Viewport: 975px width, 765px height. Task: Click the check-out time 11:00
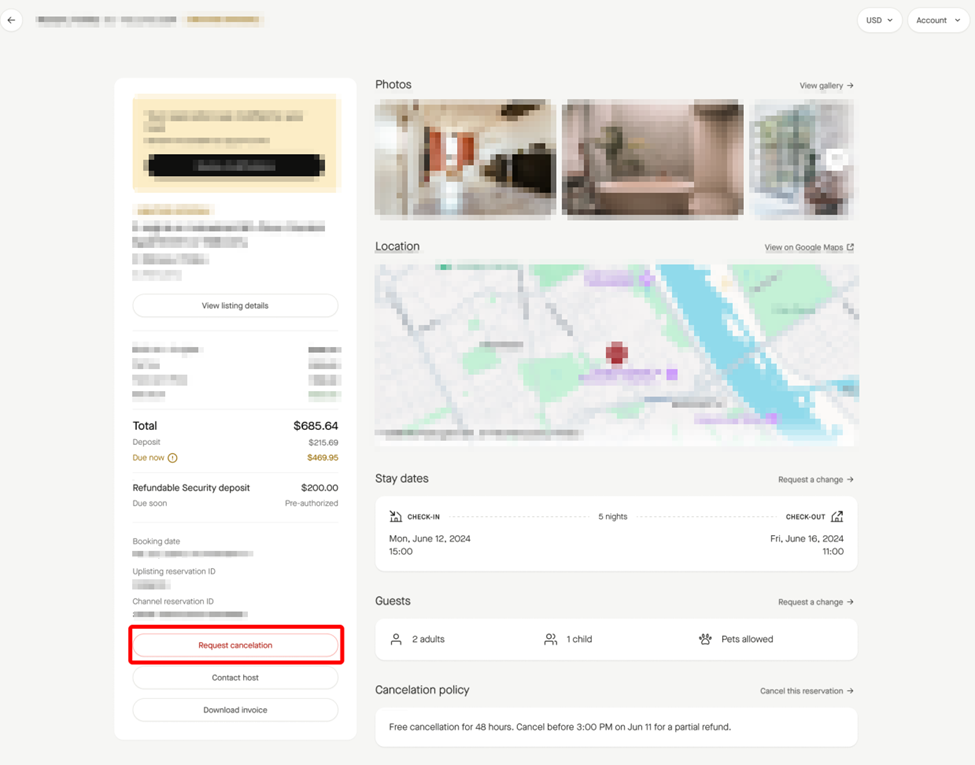point(833,552)
